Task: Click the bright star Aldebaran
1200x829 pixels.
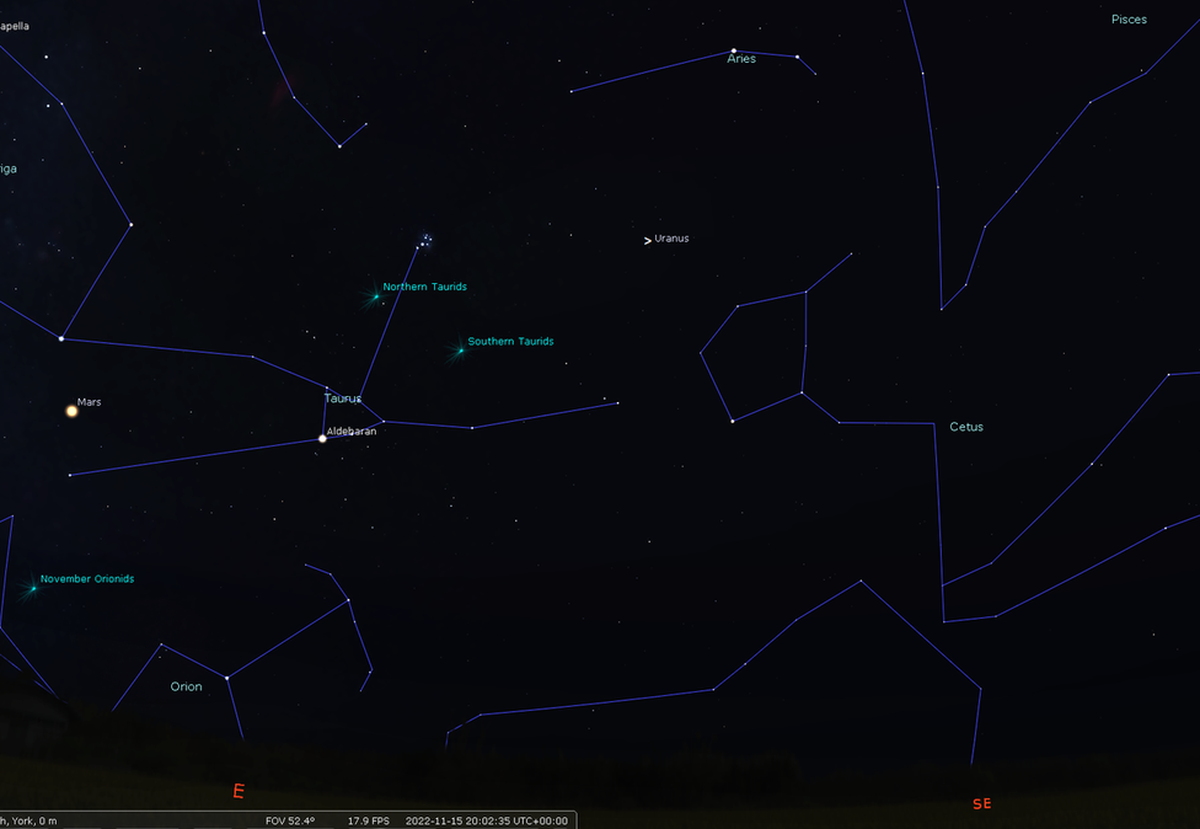Action: [x=322, y=438]
